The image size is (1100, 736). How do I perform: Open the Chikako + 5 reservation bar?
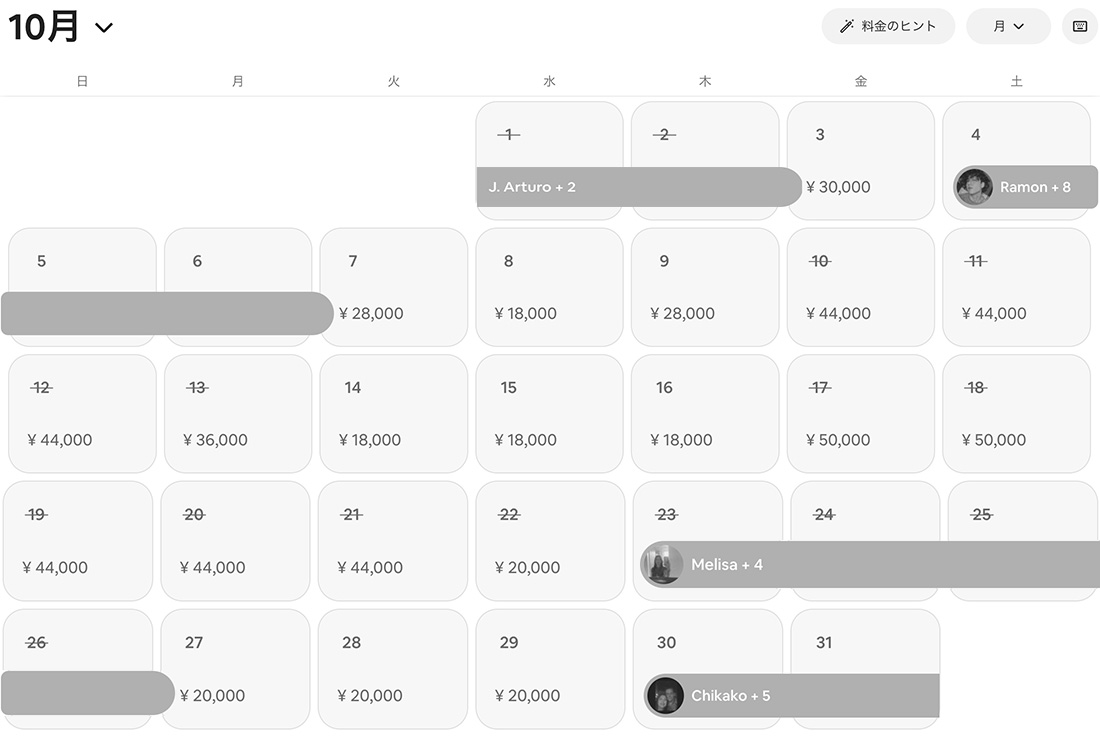pos(820,695)
